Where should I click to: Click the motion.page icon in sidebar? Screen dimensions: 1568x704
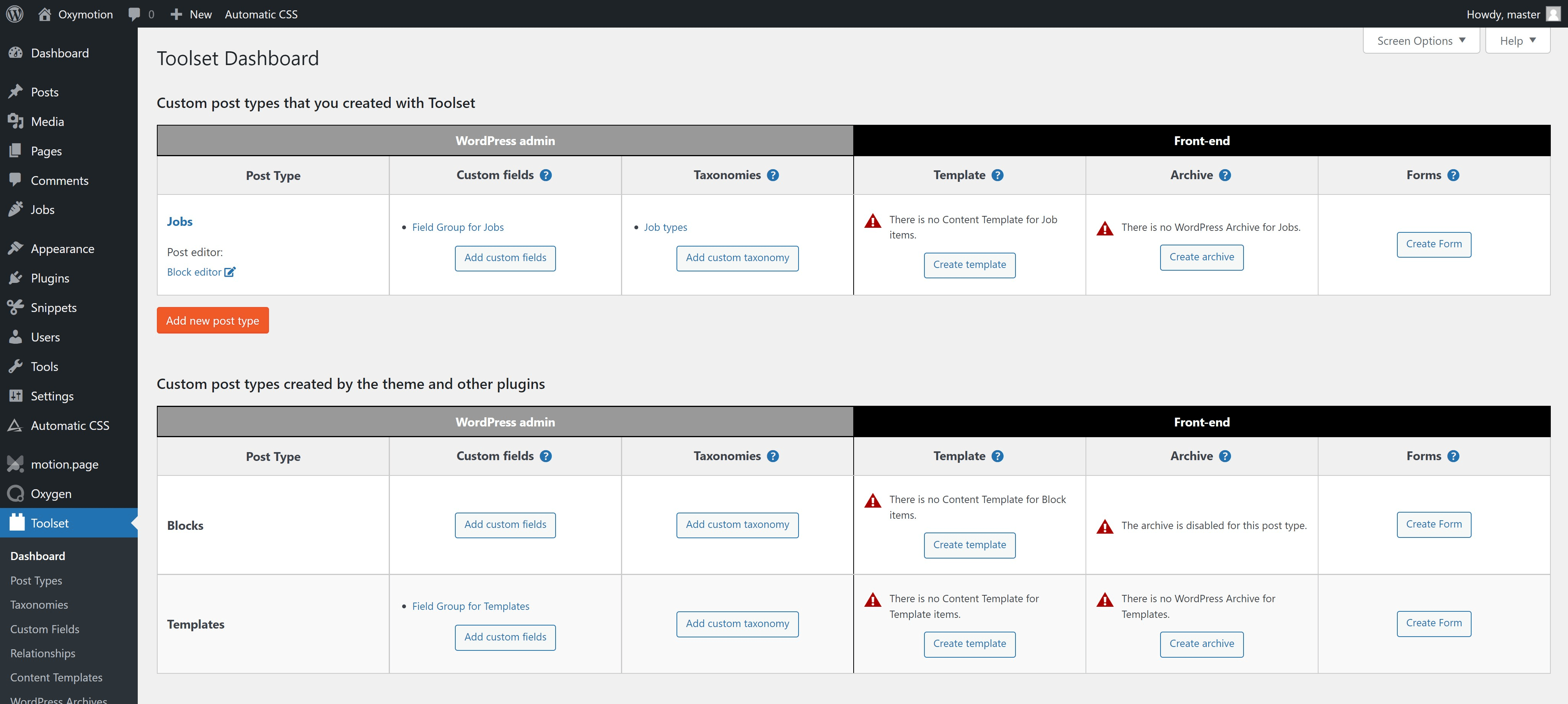tap(16, 464)
